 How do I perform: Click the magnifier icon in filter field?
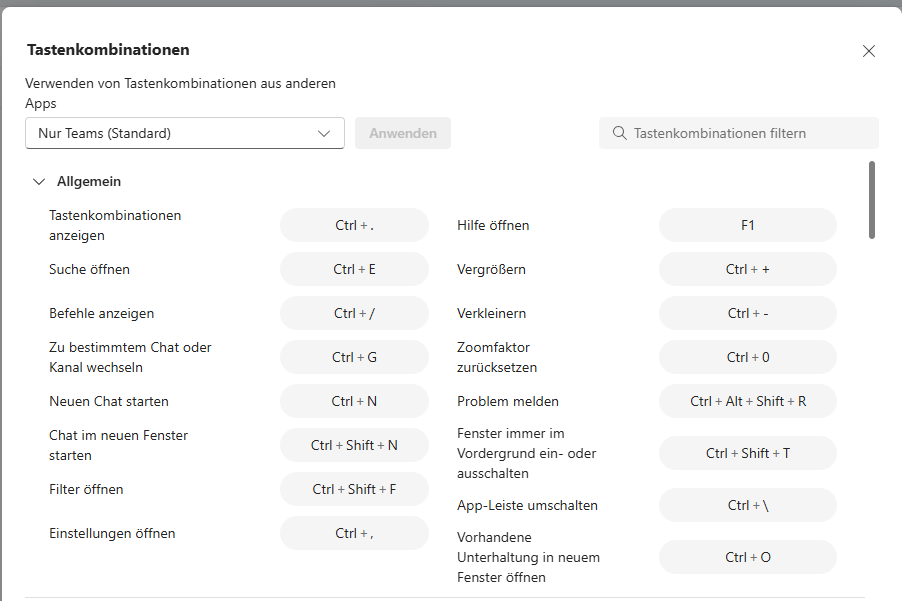[620, 133]
